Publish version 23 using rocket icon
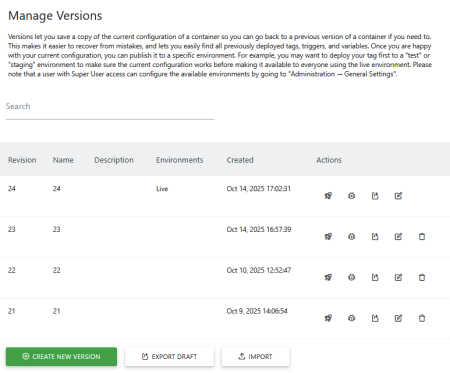This screenshot has height=373, width=450. pyautogui.click(x=328, y=237)
